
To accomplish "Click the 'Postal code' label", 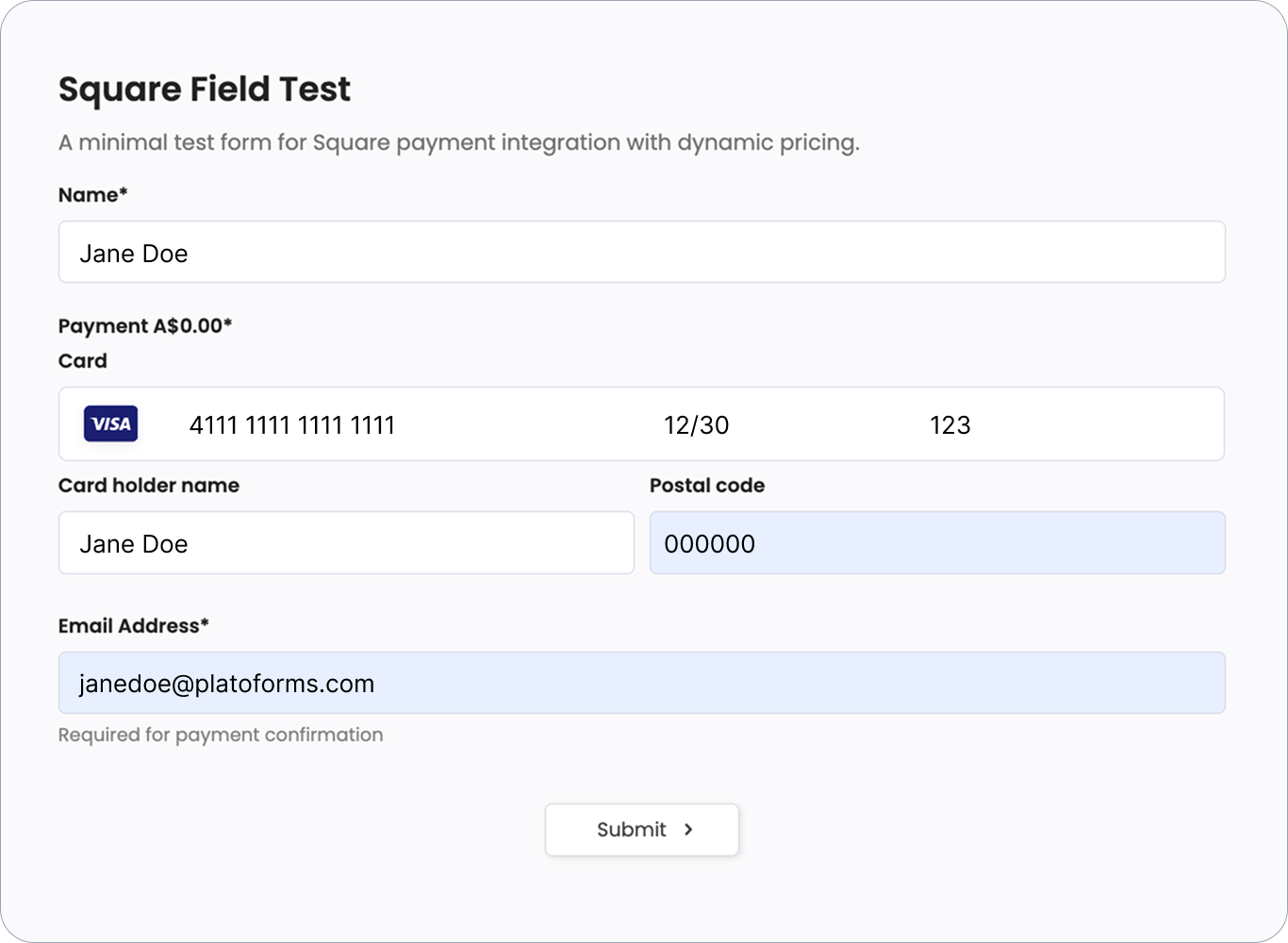I will (707, 486).
